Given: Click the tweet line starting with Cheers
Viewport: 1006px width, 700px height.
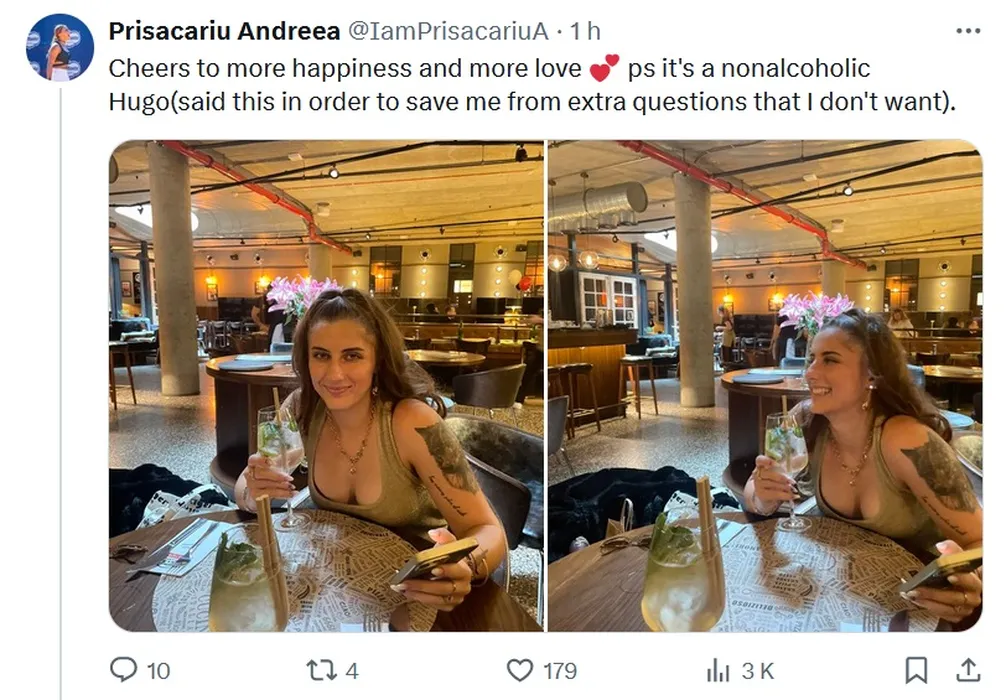Looking at the screenshot, I should 345,68.
